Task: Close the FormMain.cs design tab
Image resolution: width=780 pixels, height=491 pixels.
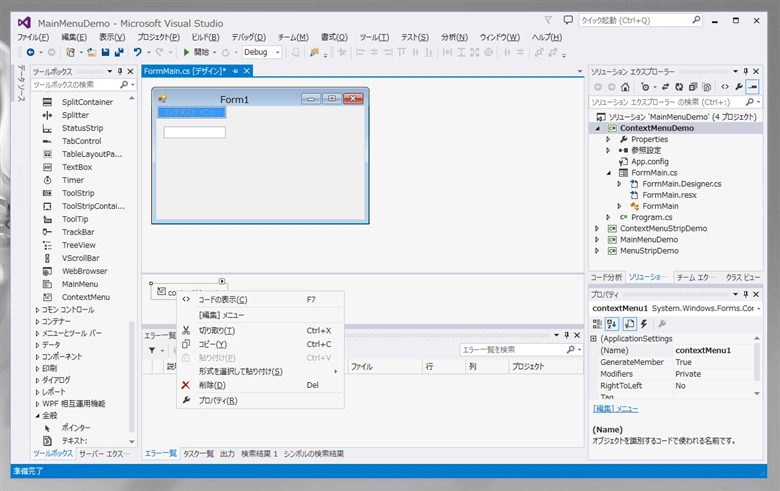Action: point(246,71)
